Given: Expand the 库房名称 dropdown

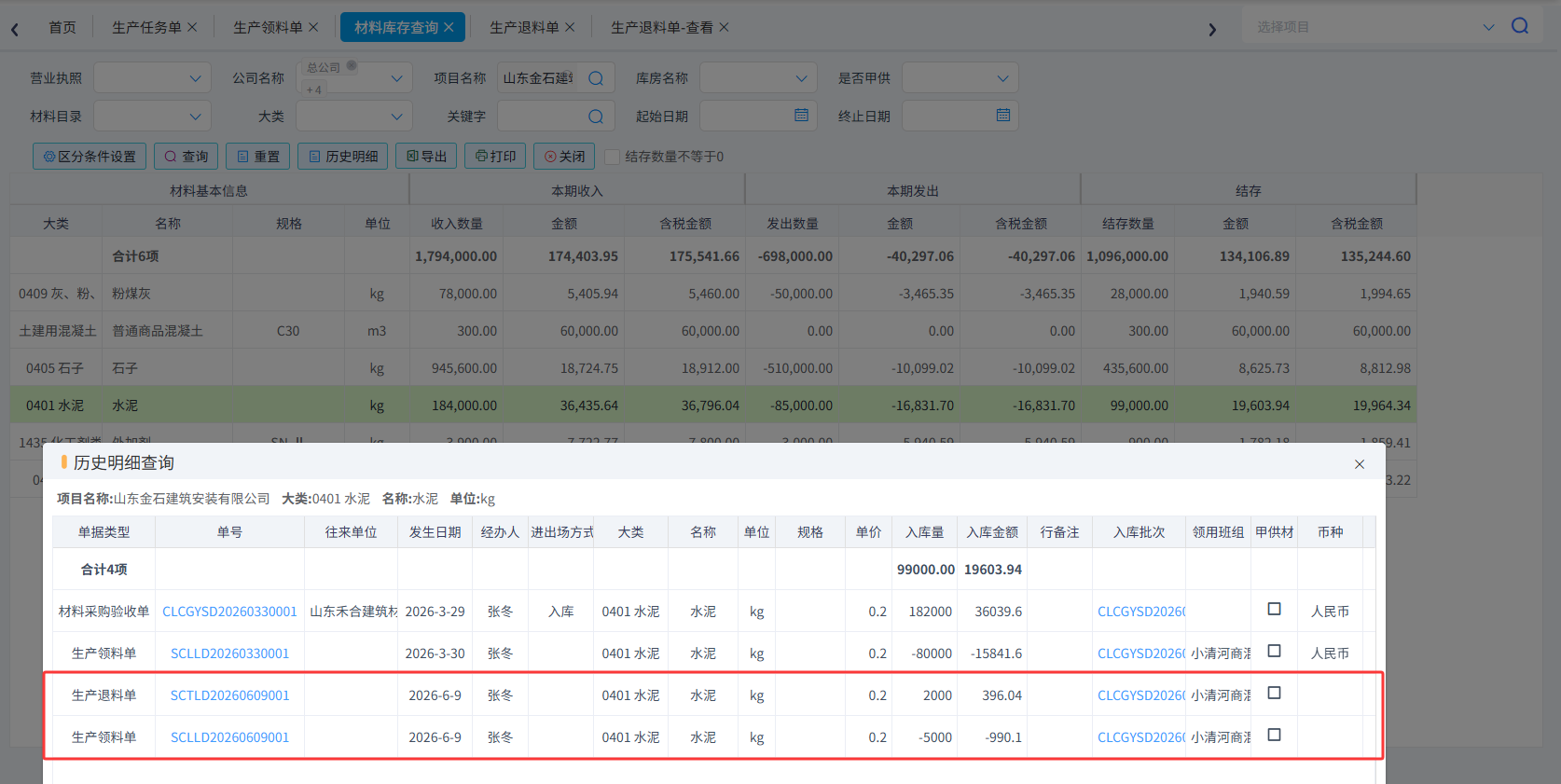Looking at the screenshot, I should click(x=758, y=78).
